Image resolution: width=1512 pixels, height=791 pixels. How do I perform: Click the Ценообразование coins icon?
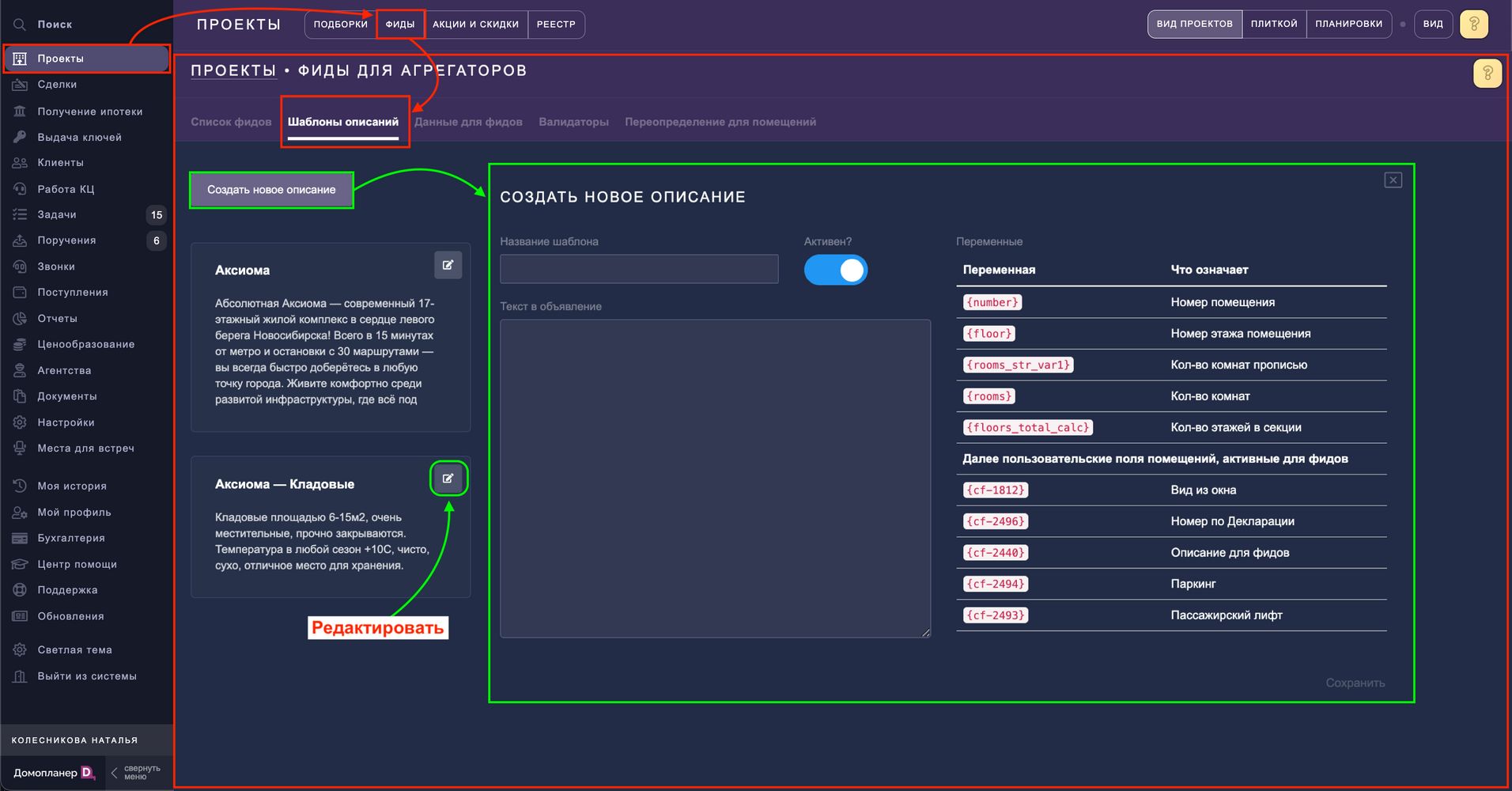pyautogui.click(x=20, y=344)
